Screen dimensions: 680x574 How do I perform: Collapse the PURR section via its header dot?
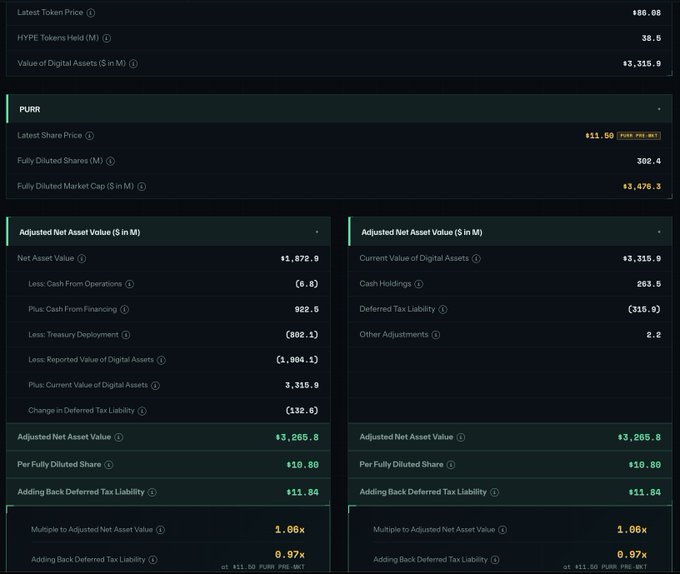click(659, 109)
